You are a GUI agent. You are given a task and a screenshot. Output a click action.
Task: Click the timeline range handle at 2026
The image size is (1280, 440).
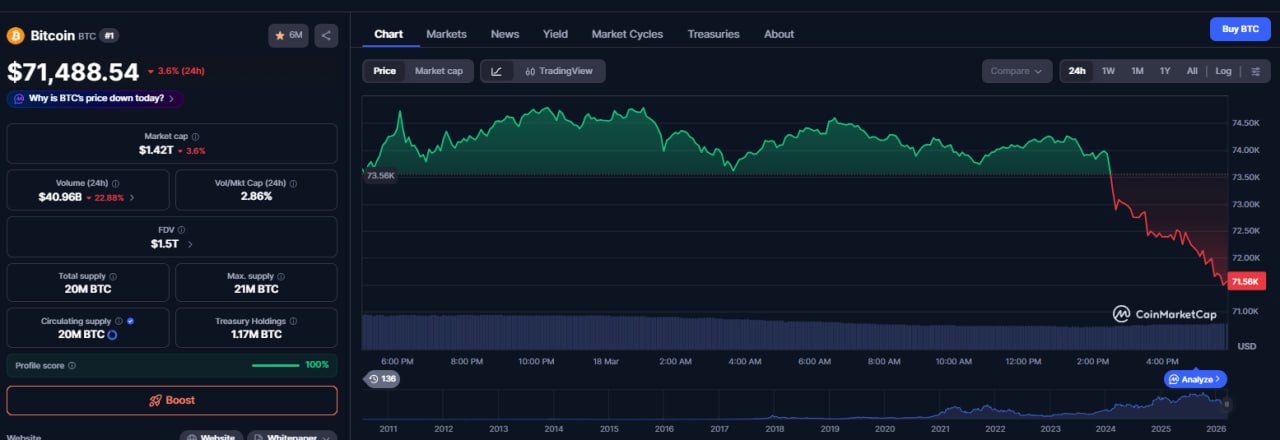[1227, 404]
